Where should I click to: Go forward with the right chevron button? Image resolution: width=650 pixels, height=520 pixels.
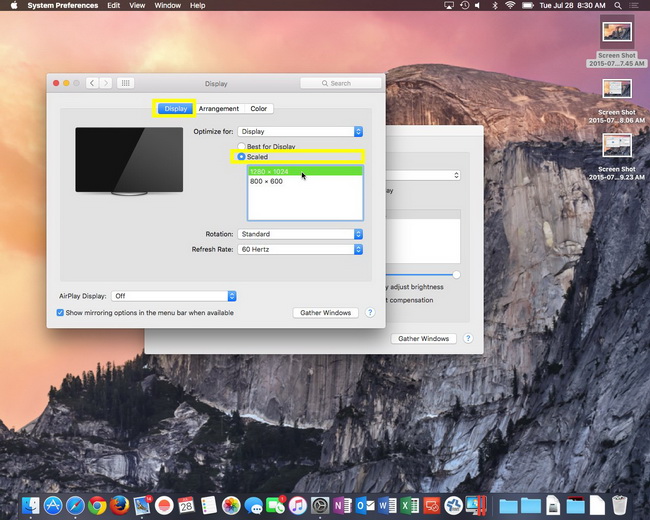click(106, 83)
